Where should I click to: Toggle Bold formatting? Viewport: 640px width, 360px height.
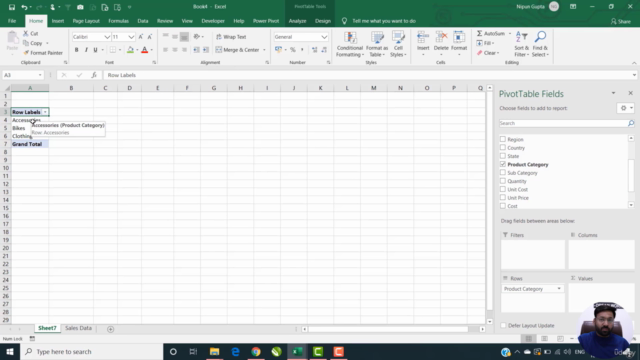(76, 50)
